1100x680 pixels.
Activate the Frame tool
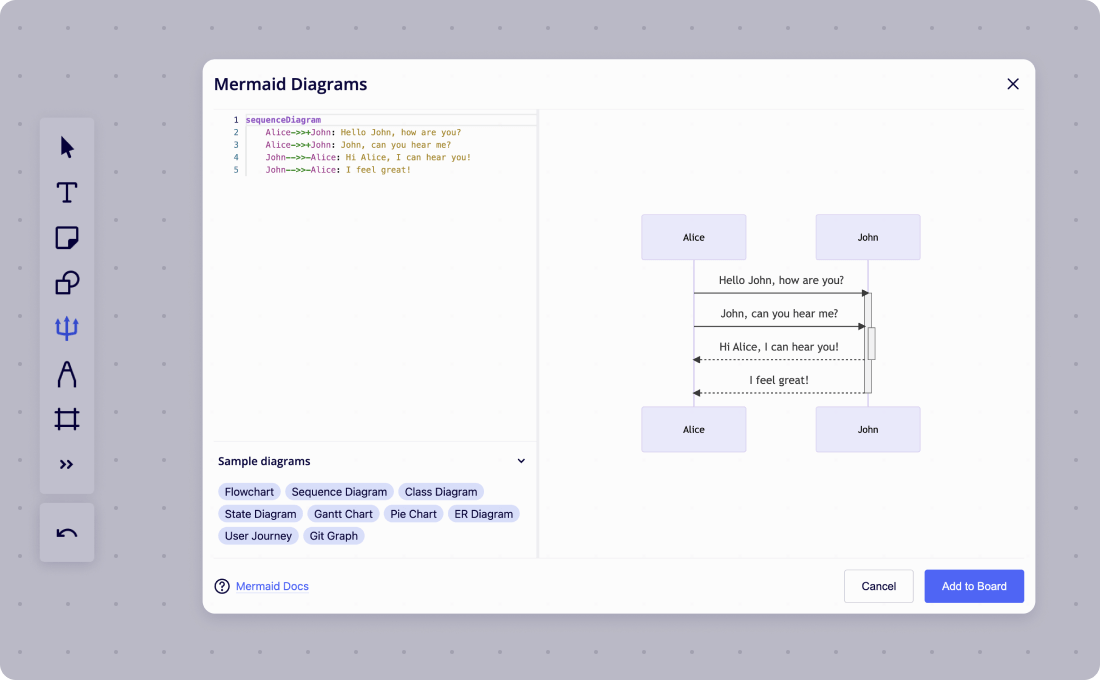click(66, 418)
